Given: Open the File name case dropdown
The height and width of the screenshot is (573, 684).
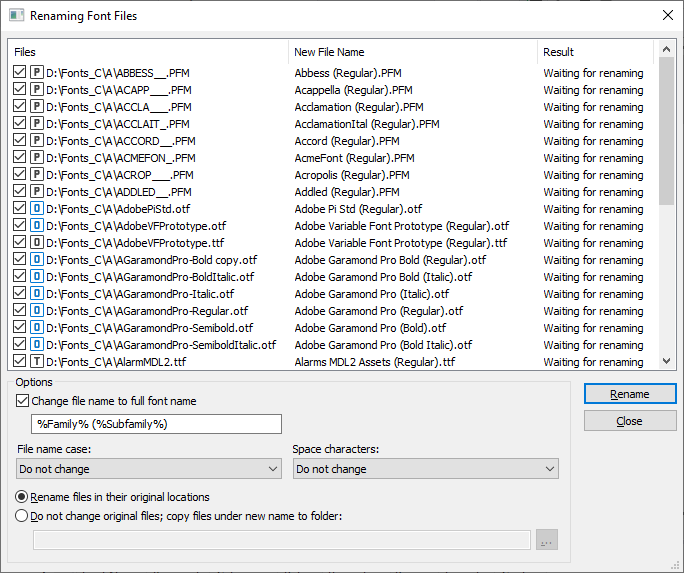Looking at the screenshot, I should pyautogui.click(x=149, y=469).
